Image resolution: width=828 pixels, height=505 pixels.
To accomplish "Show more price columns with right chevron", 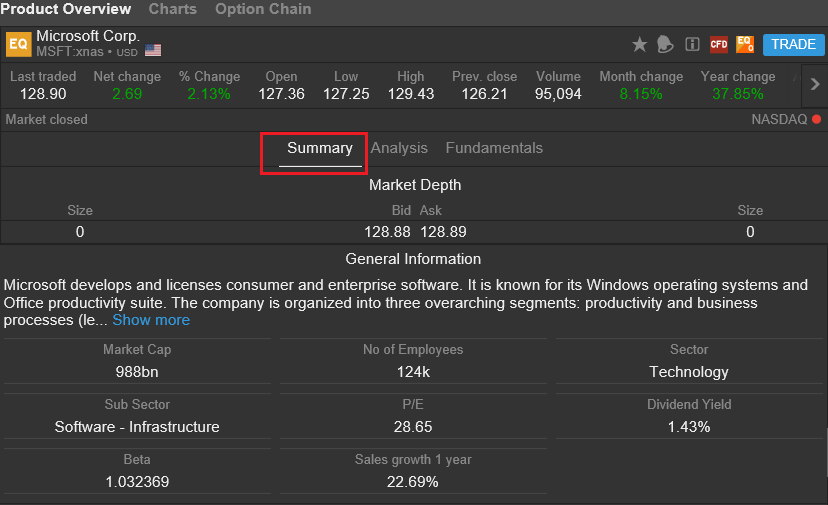I will [x=815, y=85].
